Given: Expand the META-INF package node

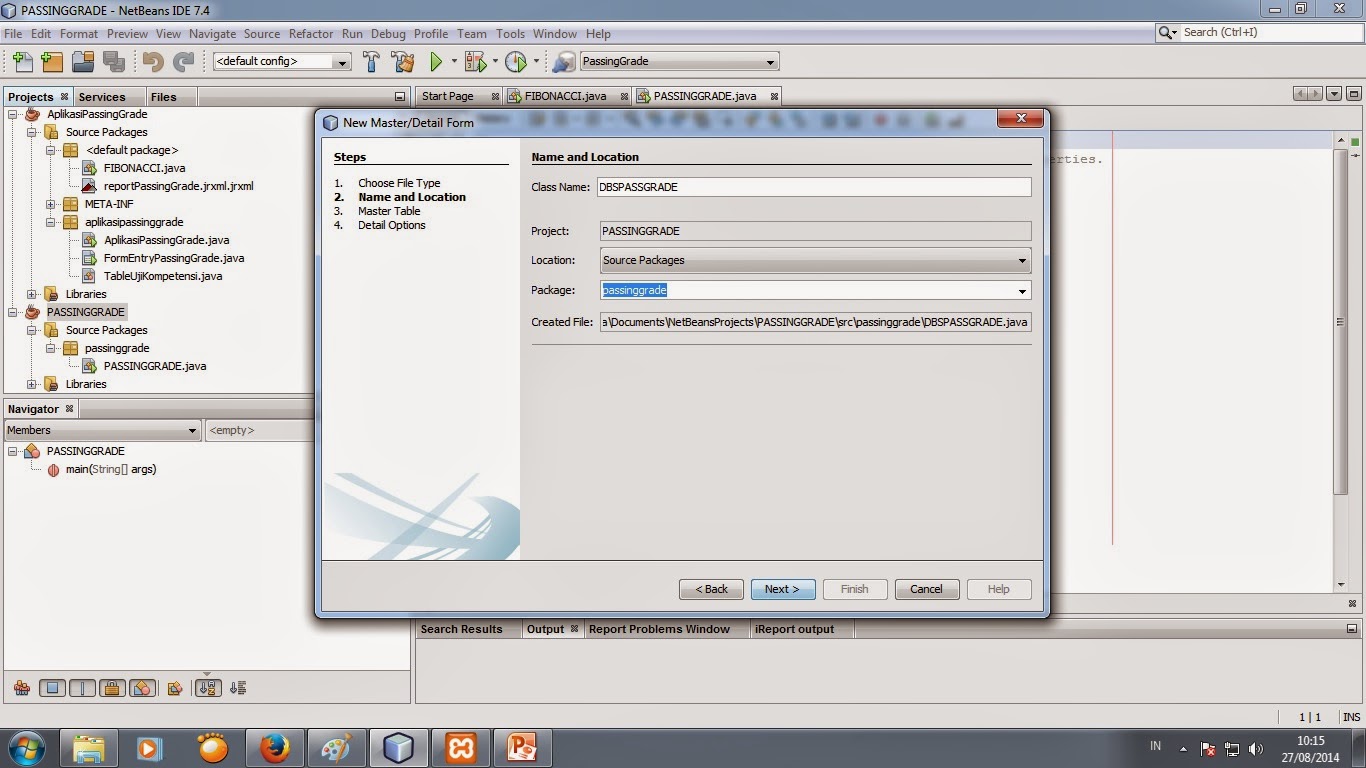Looking at the screenshot, I should coord(51,204).
